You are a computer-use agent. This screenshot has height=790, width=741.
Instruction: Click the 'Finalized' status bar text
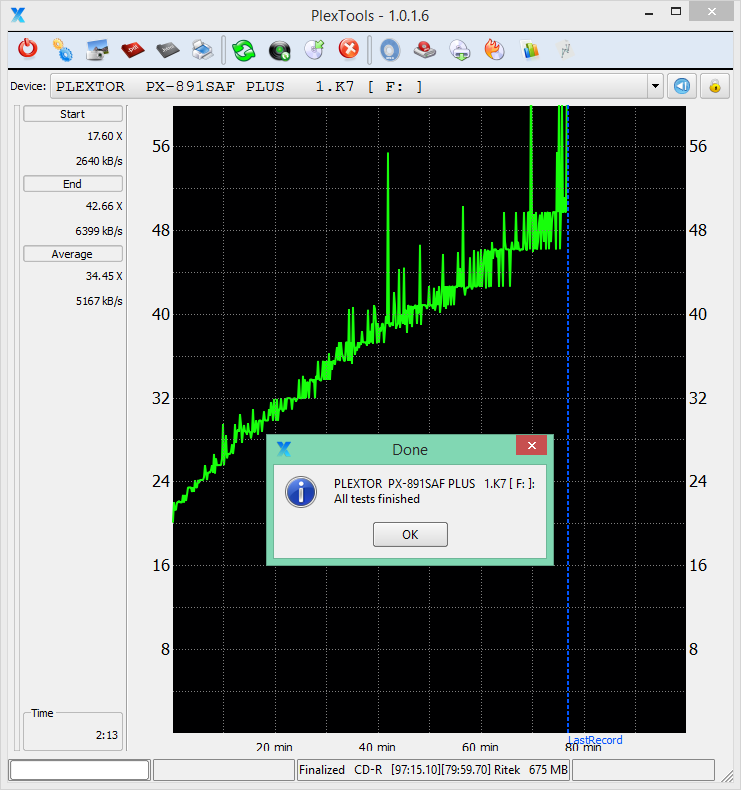[x=322, y=770]
